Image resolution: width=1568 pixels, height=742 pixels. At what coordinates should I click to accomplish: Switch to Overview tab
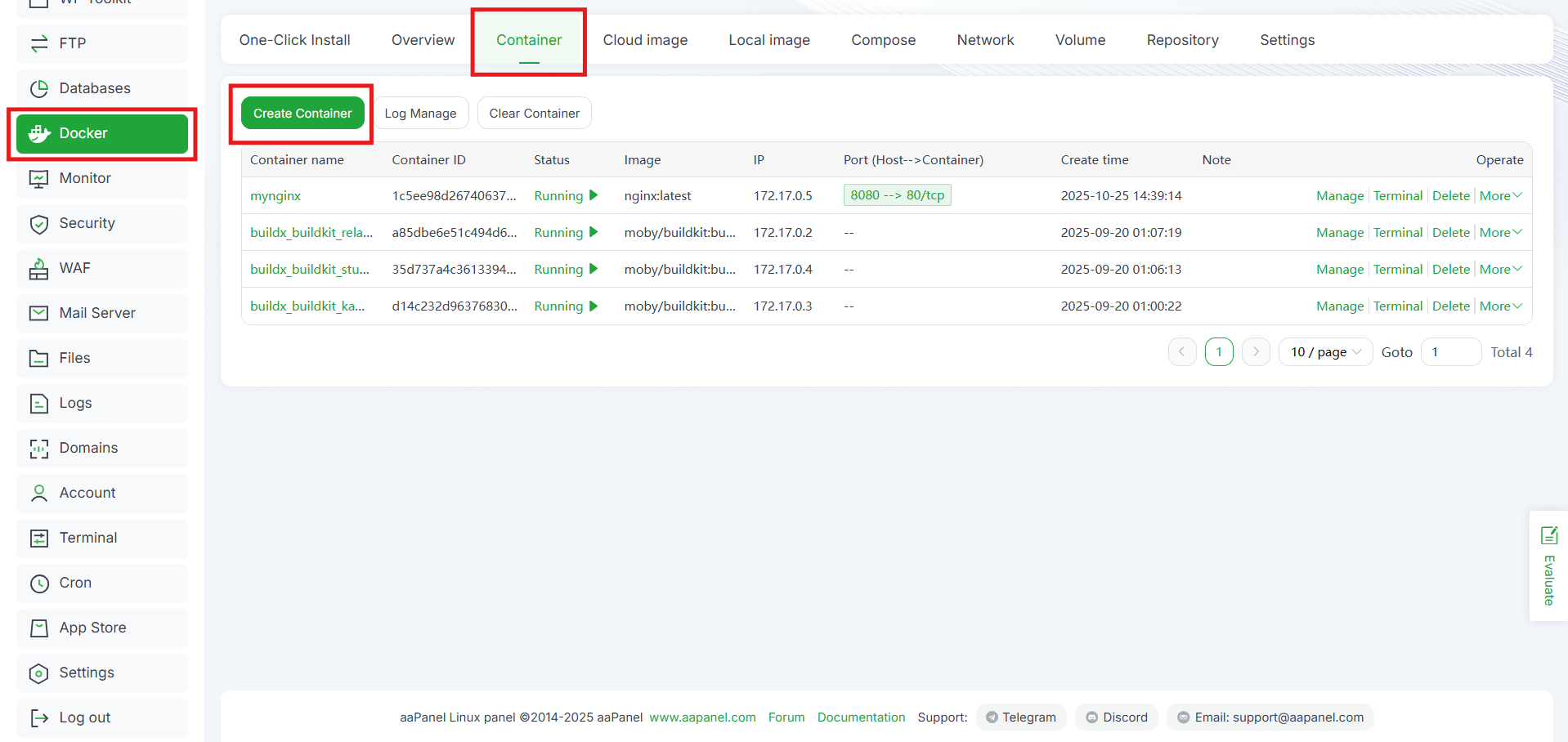tap(423, 40)
